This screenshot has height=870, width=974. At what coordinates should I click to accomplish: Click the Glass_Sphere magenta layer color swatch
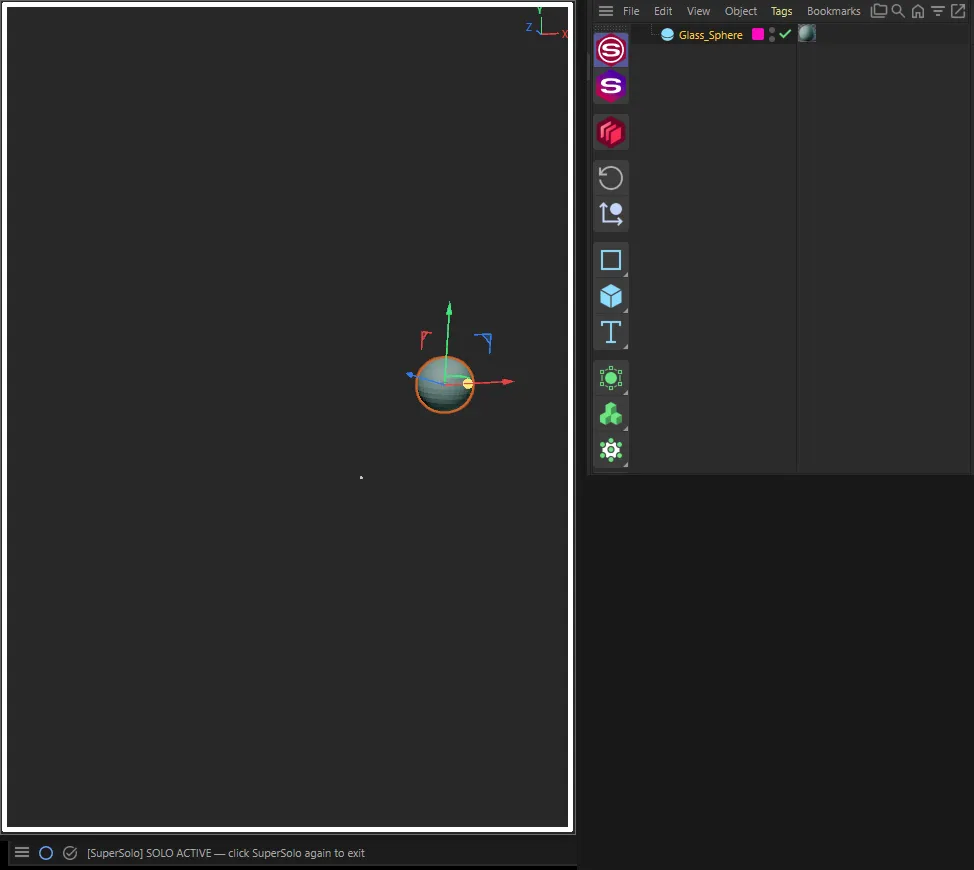[x=758, y=34]
